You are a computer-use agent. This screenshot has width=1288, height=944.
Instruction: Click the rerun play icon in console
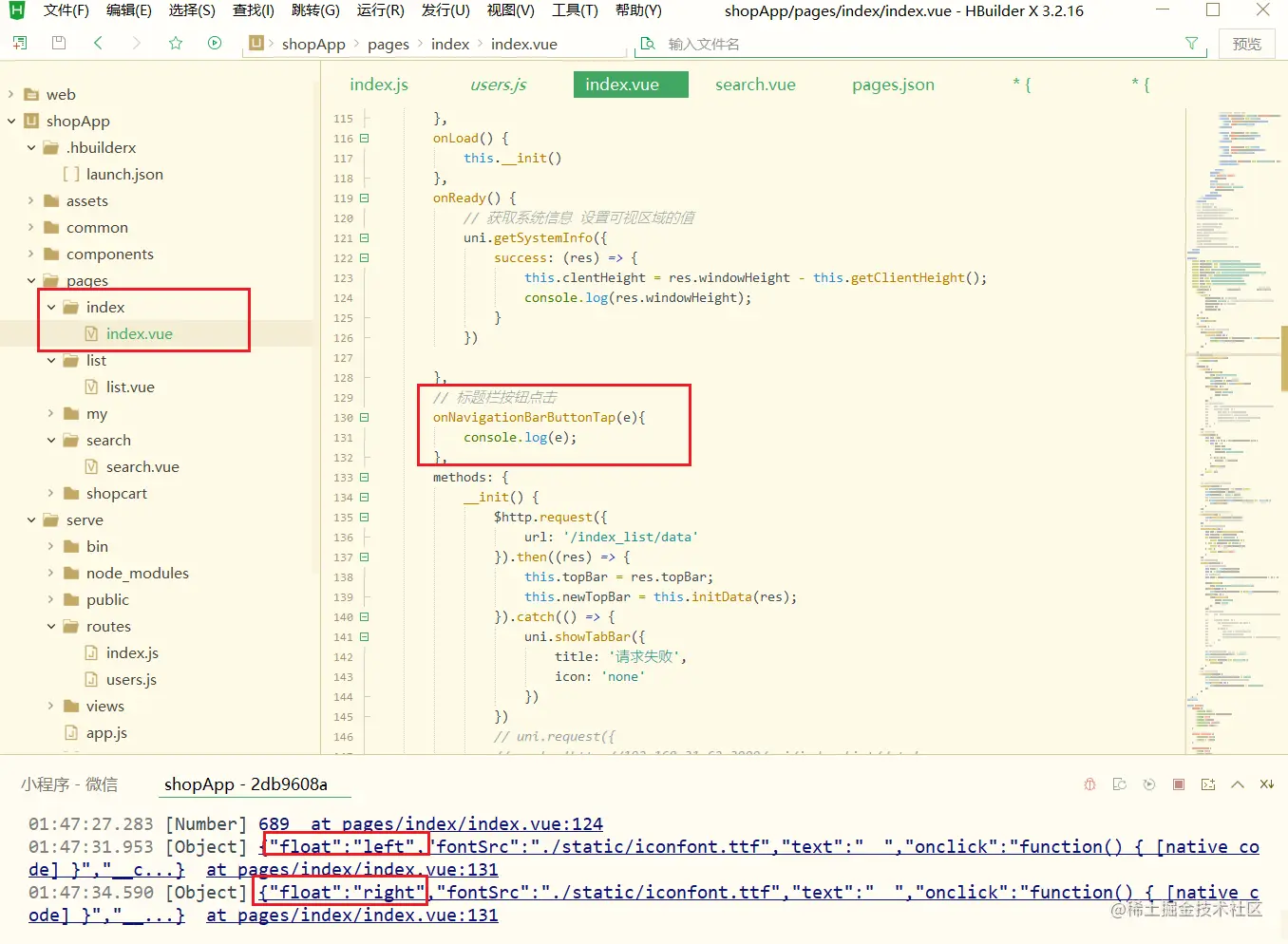pos(1149,784)
